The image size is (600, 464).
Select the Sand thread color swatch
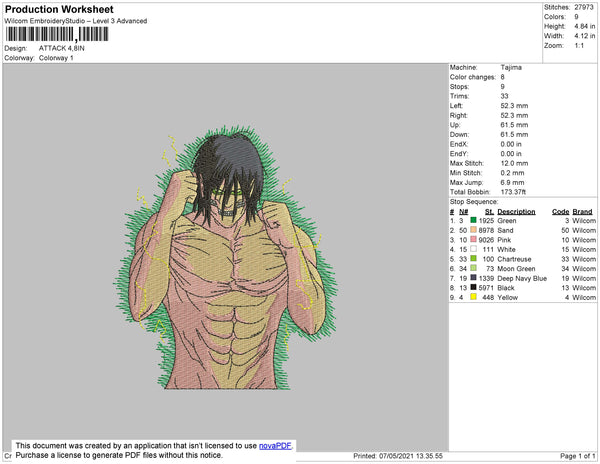click(x=473, y=230)
